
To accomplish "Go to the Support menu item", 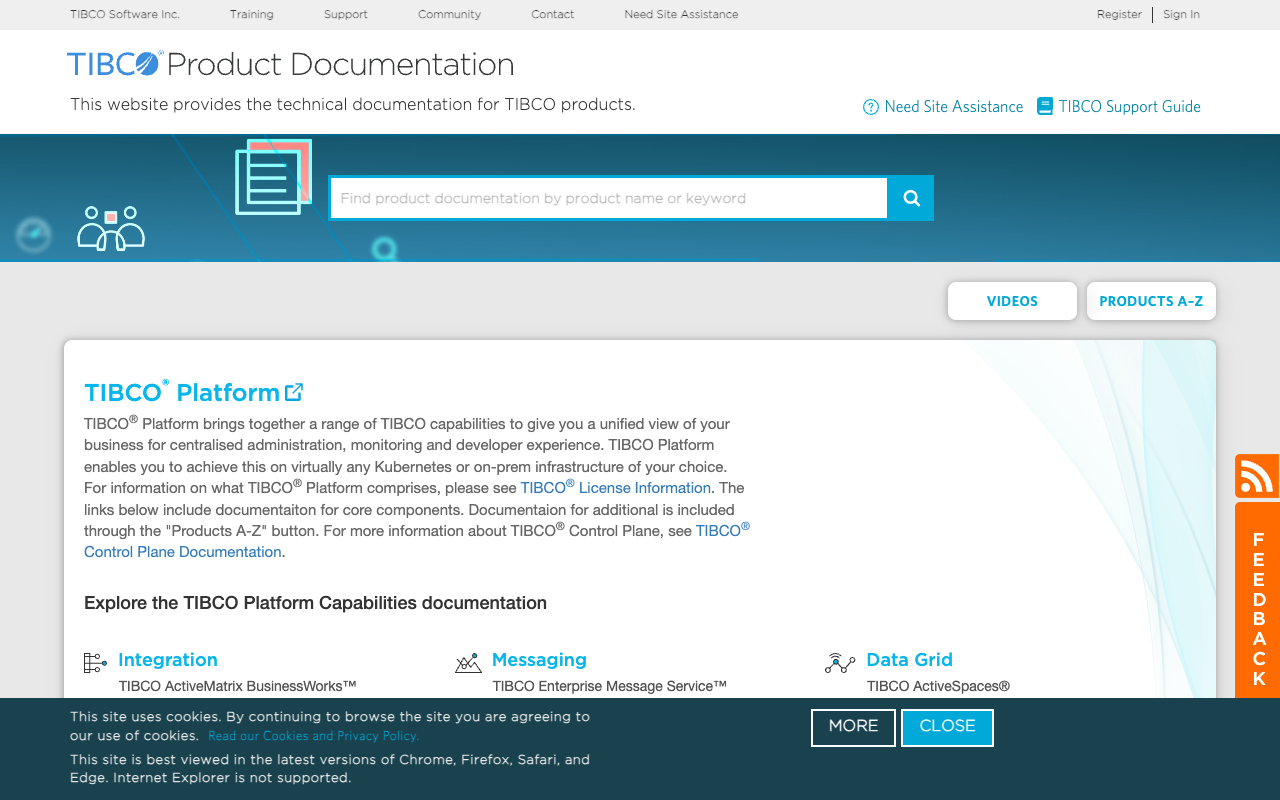I will pyautogui.click(x=346, y=14).
